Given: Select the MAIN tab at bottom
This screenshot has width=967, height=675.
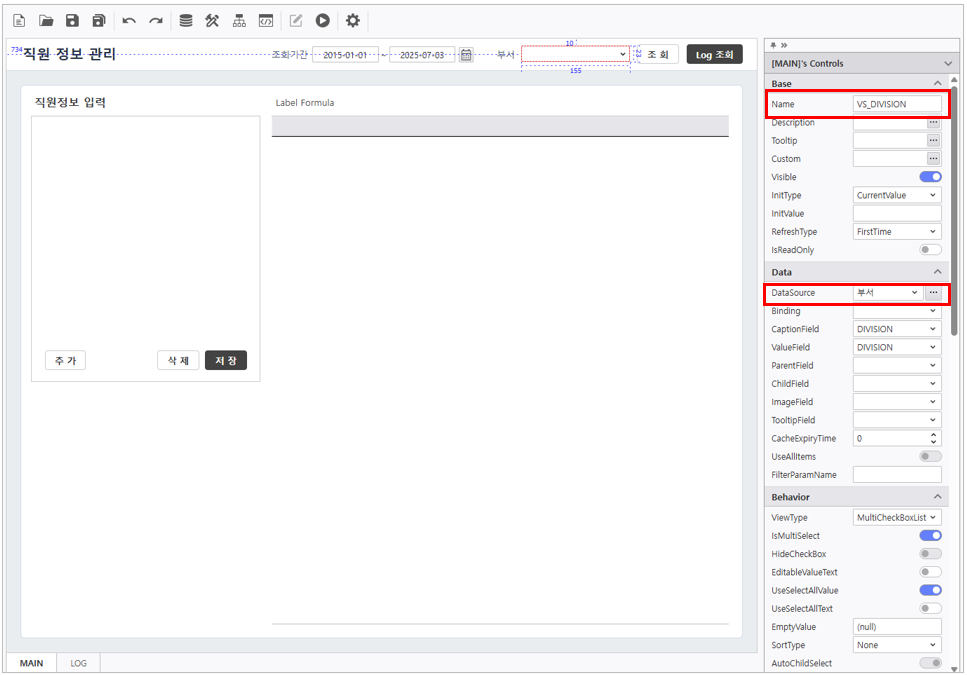Looking at the screenshot, I should click(32, 663).
